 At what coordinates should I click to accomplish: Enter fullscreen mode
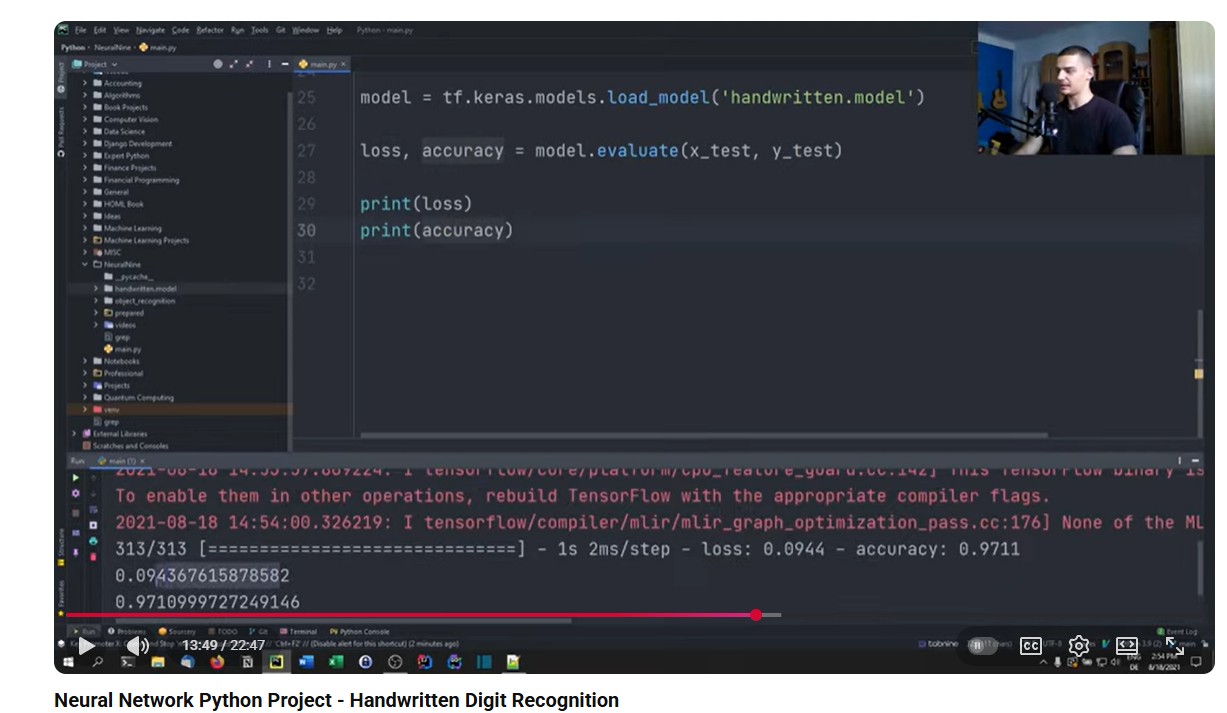point(1175,646)
